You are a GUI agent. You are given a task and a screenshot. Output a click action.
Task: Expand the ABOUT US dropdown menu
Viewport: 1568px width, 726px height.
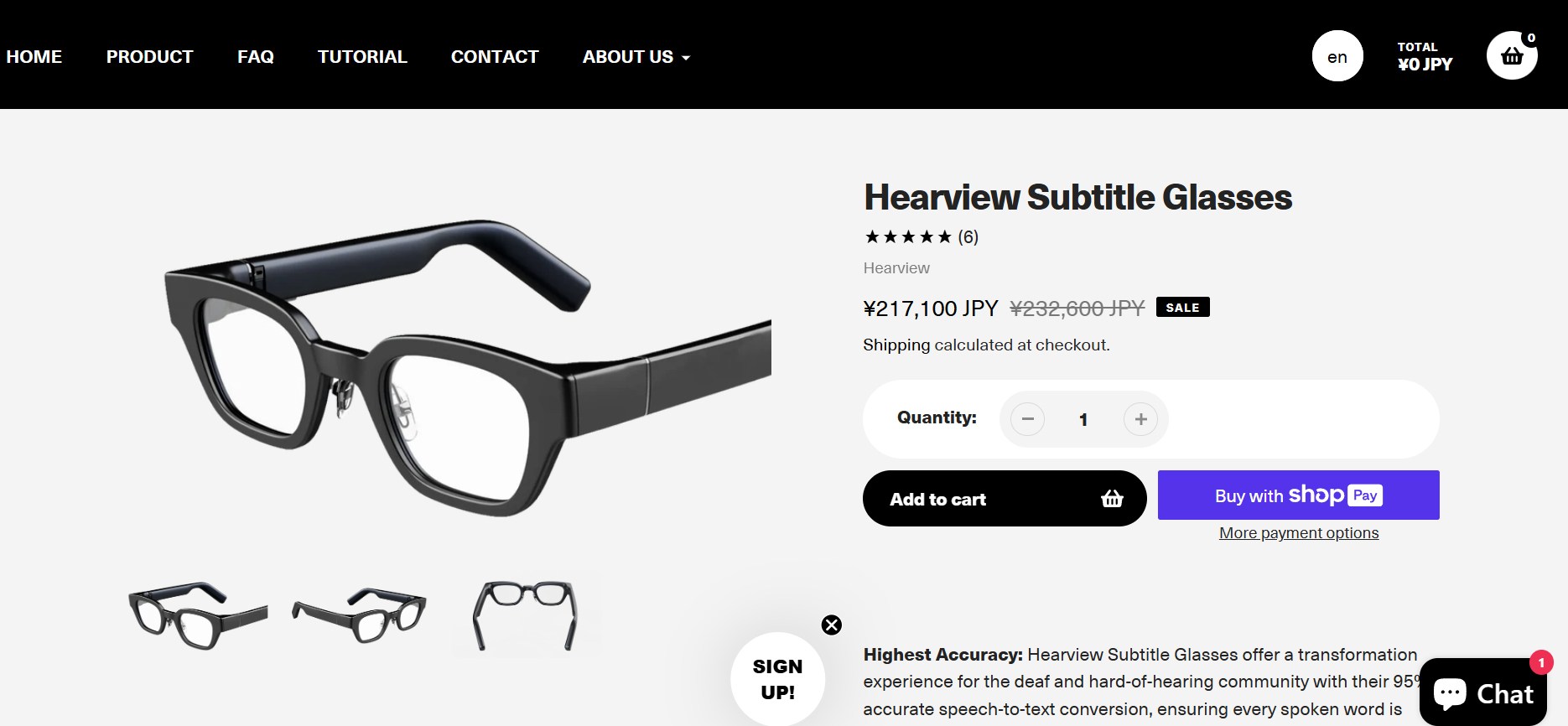[x=636, y=57]
